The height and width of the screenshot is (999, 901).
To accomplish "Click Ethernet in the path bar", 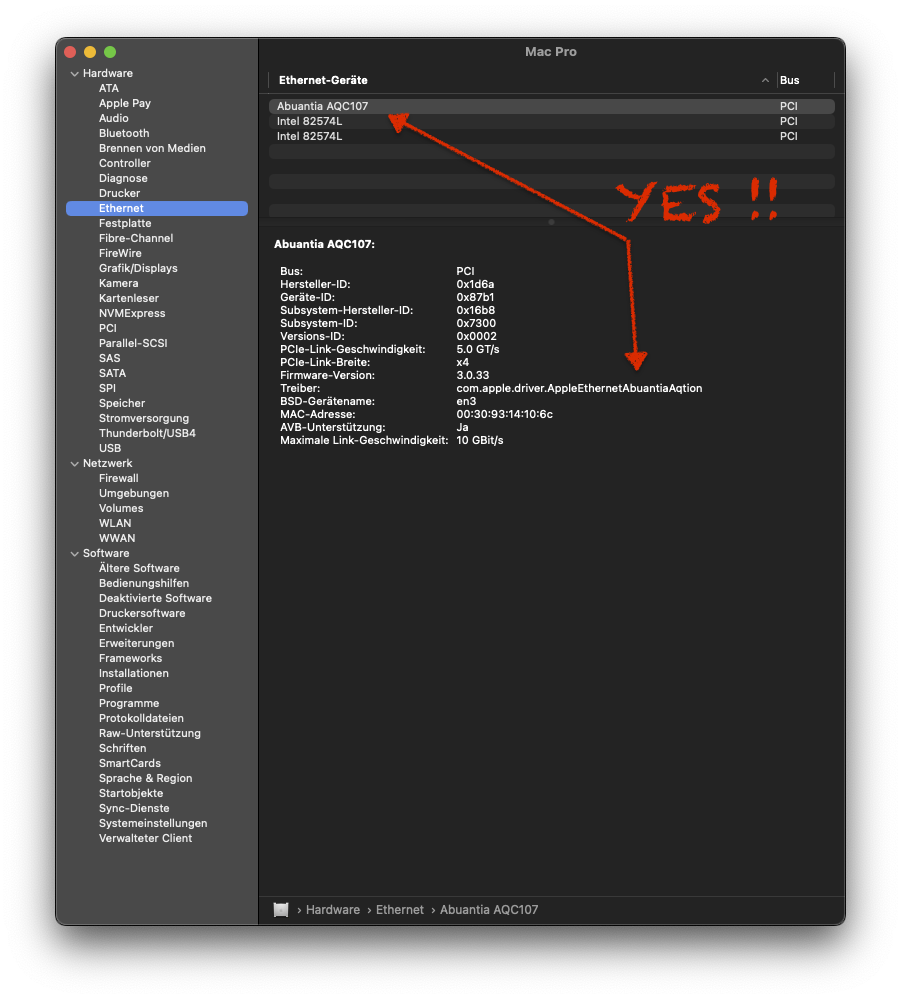I will click(400, 910).
